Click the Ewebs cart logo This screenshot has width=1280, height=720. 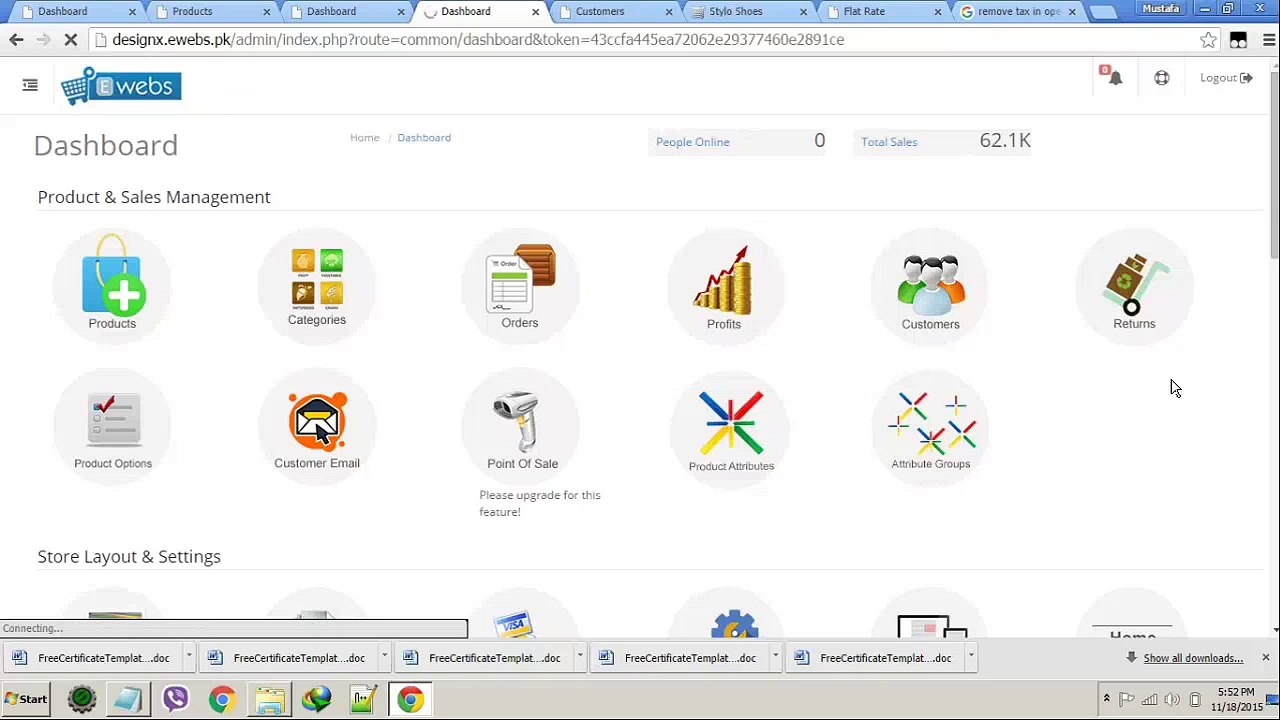pos(121,86)
